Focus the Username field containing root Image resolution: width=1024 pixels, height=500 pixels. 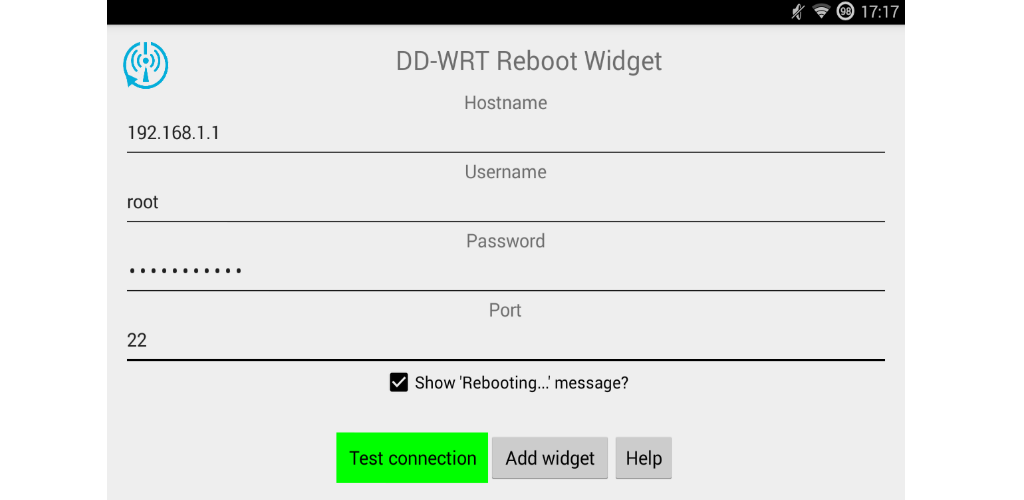point(505,203)
